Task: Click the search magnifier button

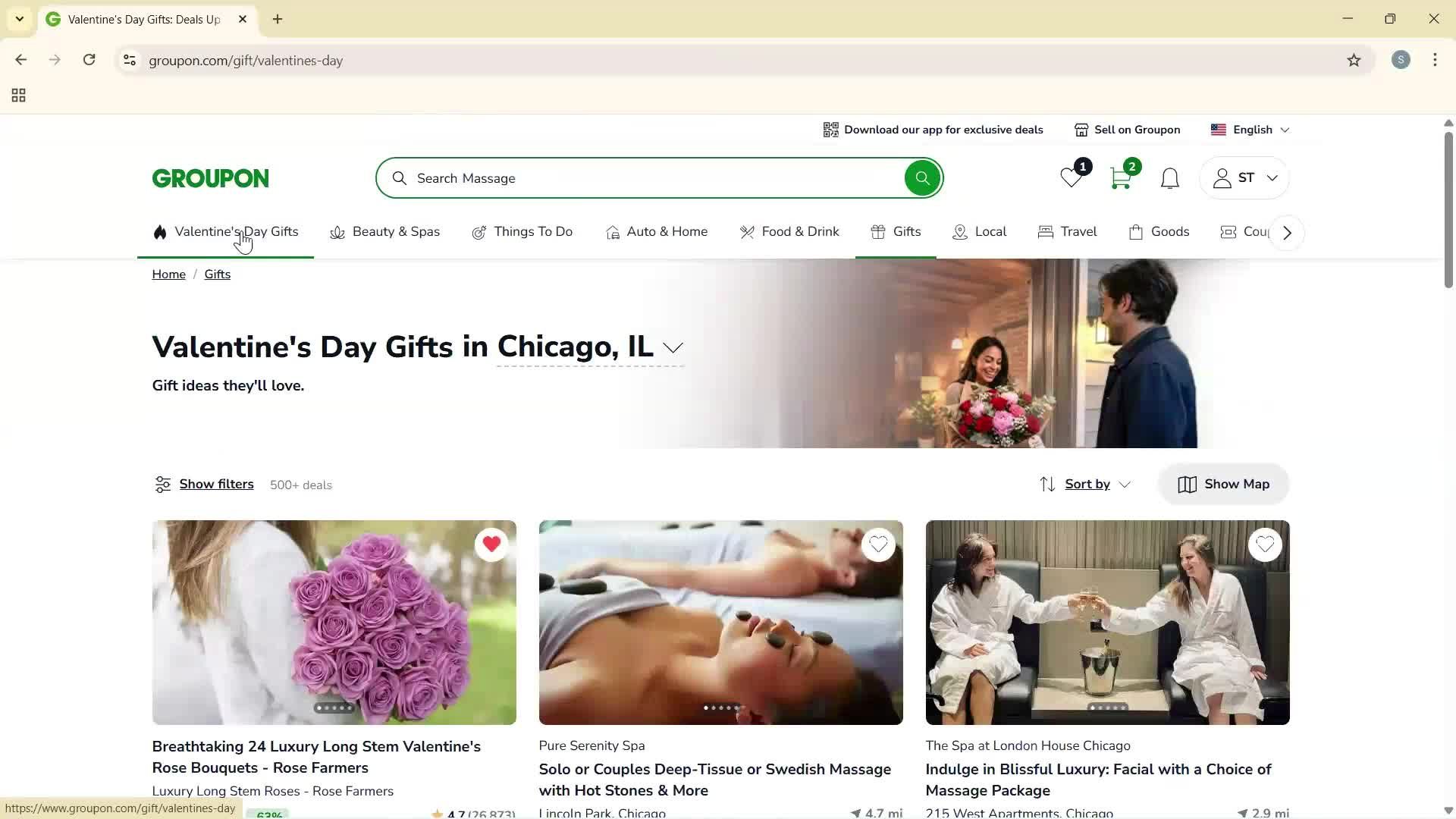Action: pos(922,177)
